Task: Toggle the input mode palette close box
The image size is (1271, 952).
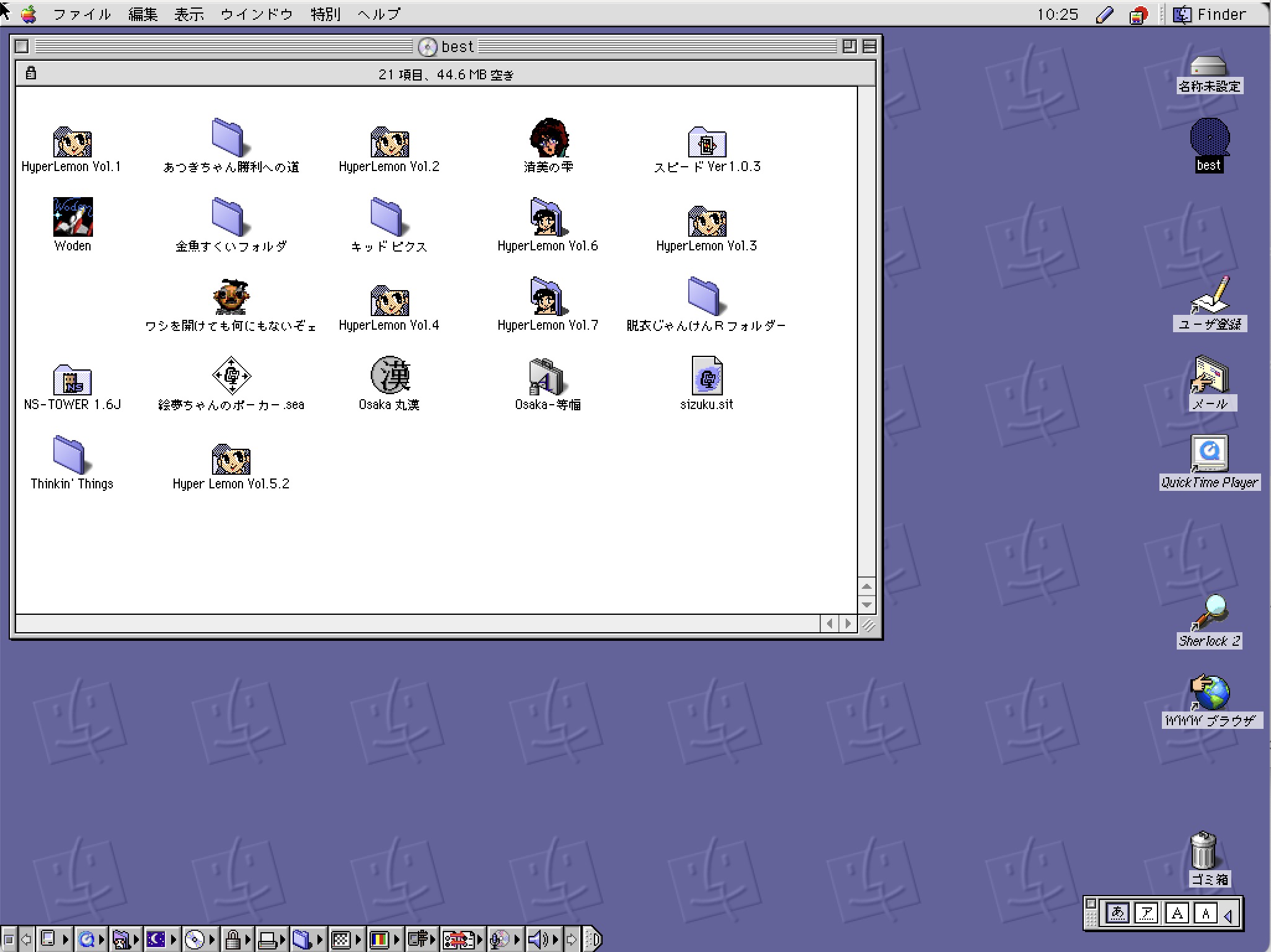Action: coord(1091,903)
